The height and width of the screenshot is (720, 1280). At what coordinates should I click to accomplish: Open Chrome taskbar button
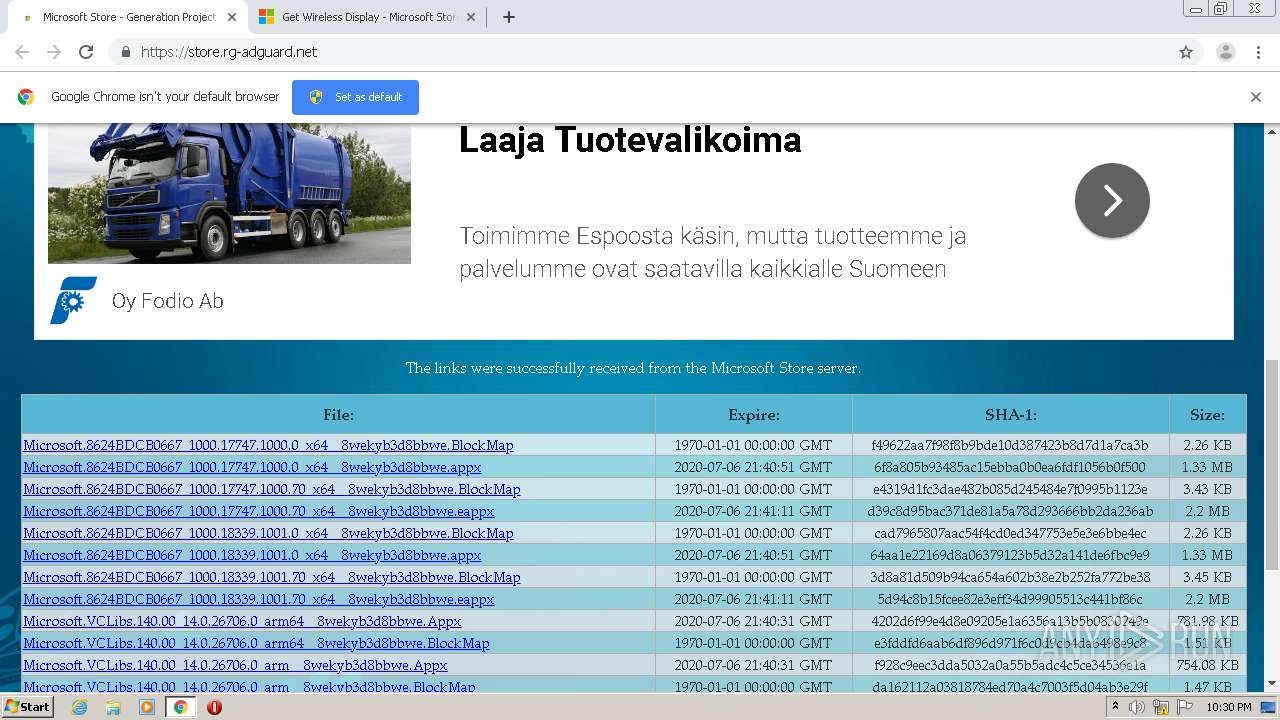(180, 707)
